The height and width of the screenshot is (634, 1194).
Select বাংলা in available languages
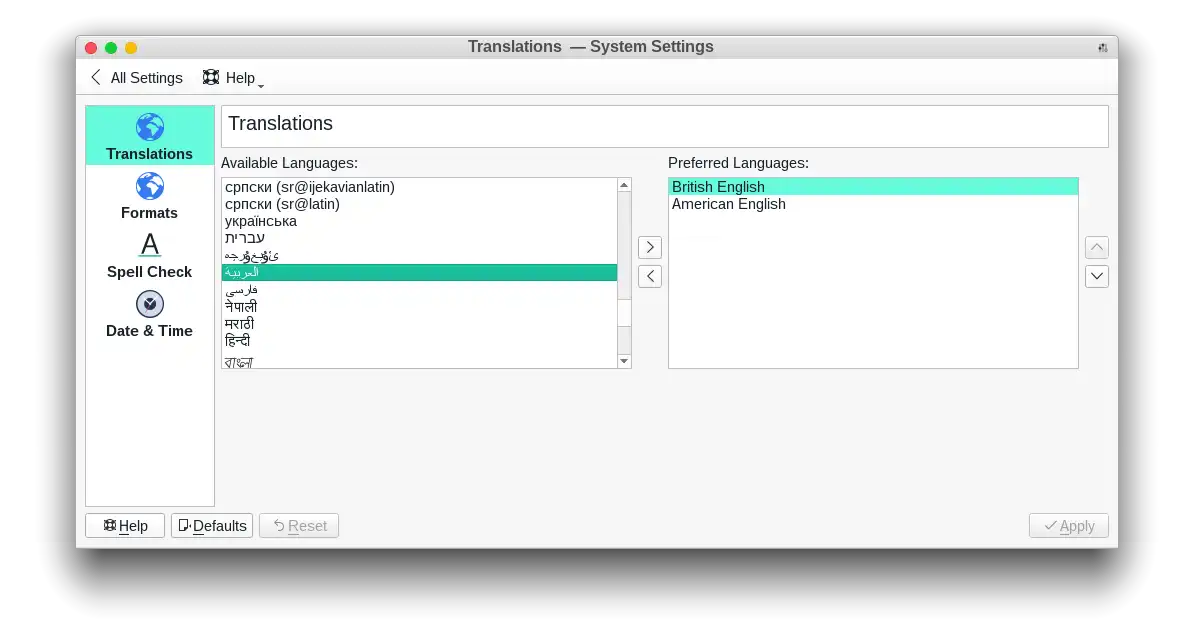419,361
